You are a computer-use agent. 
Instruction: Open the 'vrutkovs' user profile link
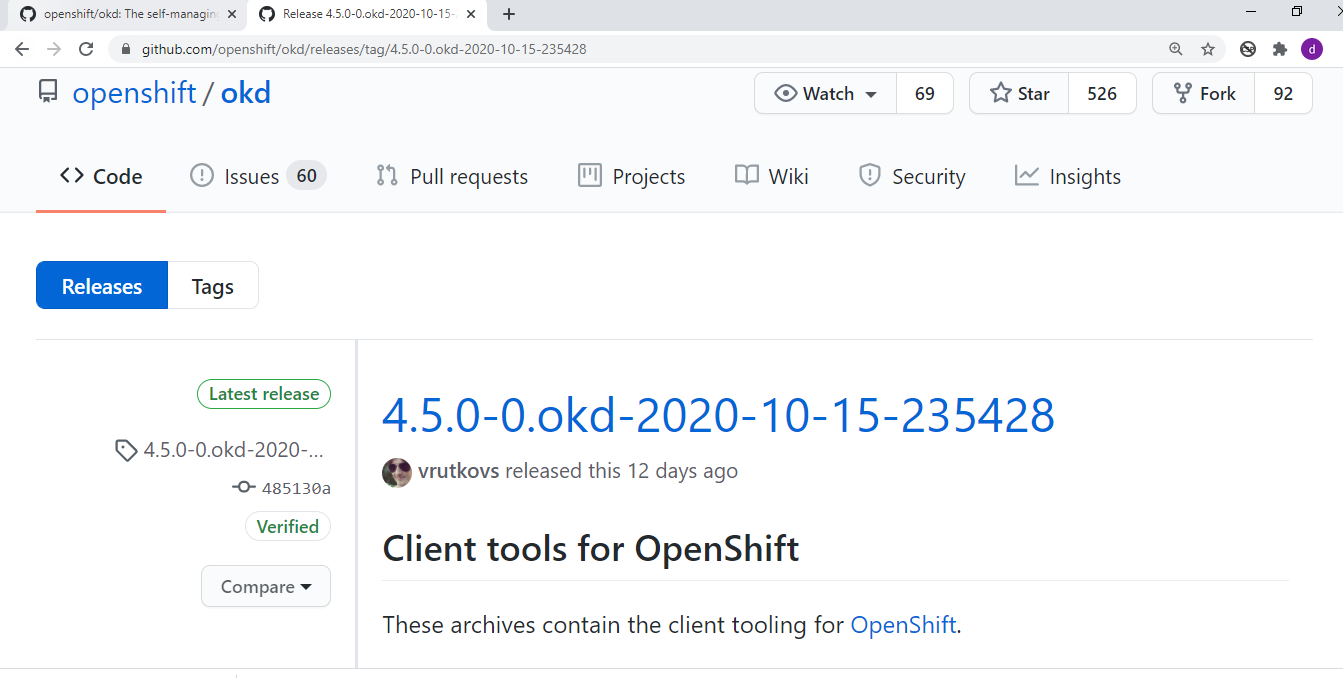460,471
